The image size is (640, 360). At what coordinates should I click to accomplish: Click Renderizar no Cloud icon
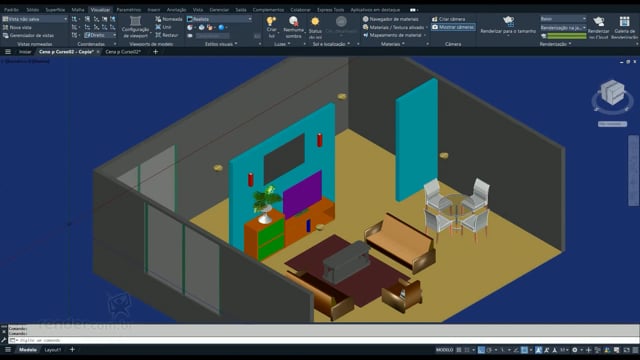pyautogui.click(x=598, y=21)
